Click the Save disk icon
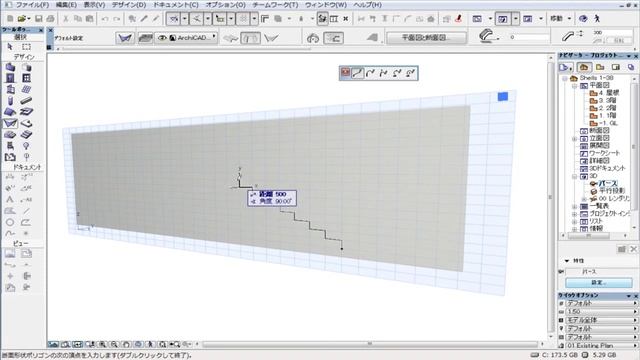Screen dimensions: 640x360 38,19
